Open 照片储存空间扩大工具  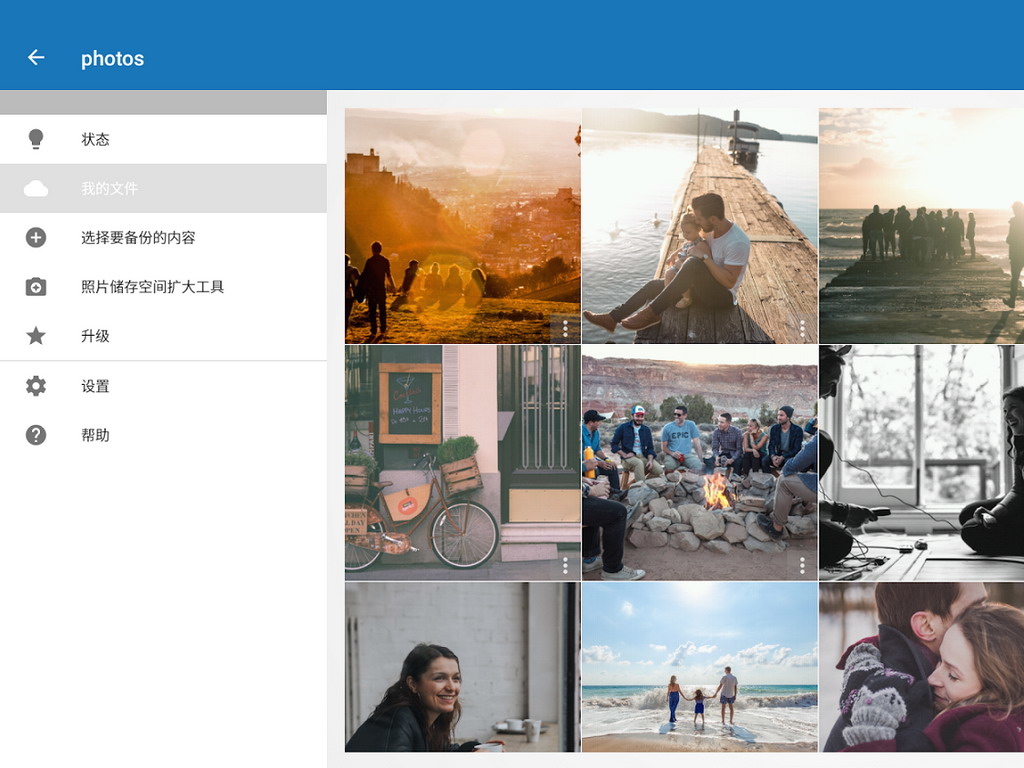pyautogui.click(x=163, y=287)
